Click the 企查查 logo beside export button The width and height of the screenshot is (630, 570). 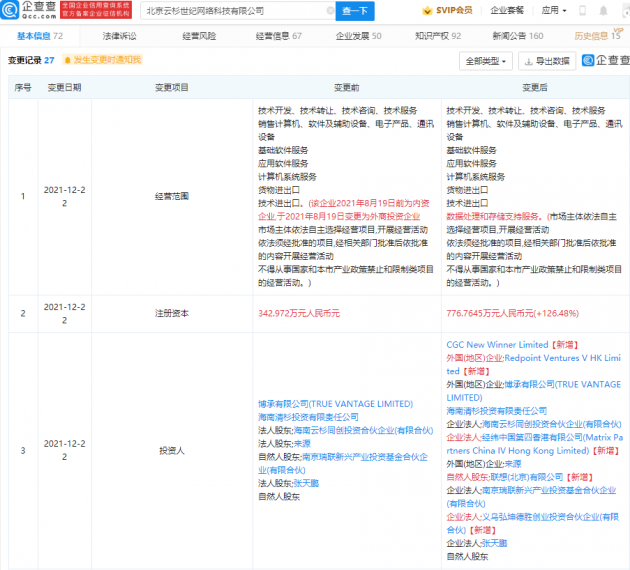click(x=606, y=60)
